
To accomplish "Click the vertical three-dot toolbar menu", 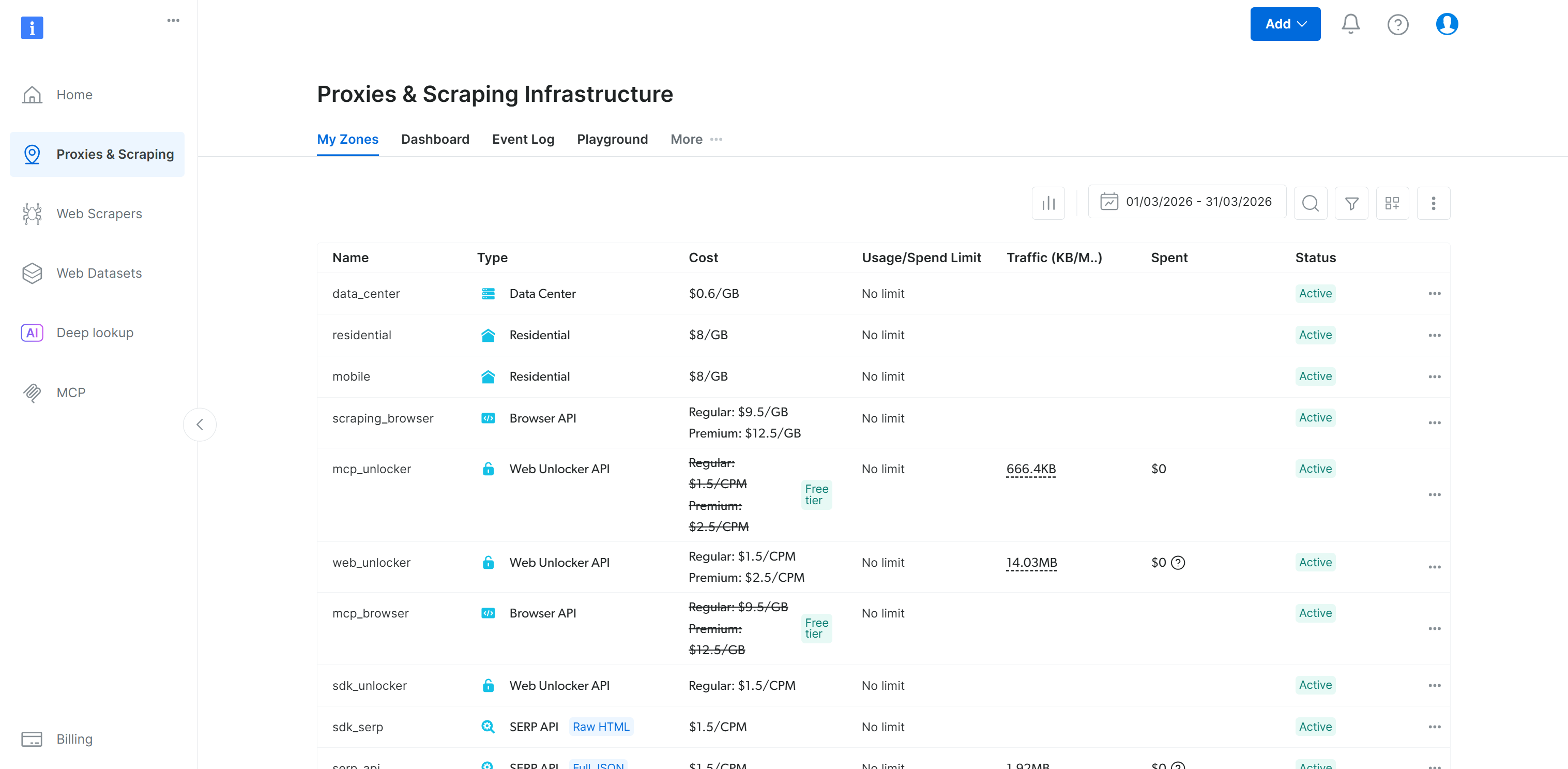I will click(1433, 203).
